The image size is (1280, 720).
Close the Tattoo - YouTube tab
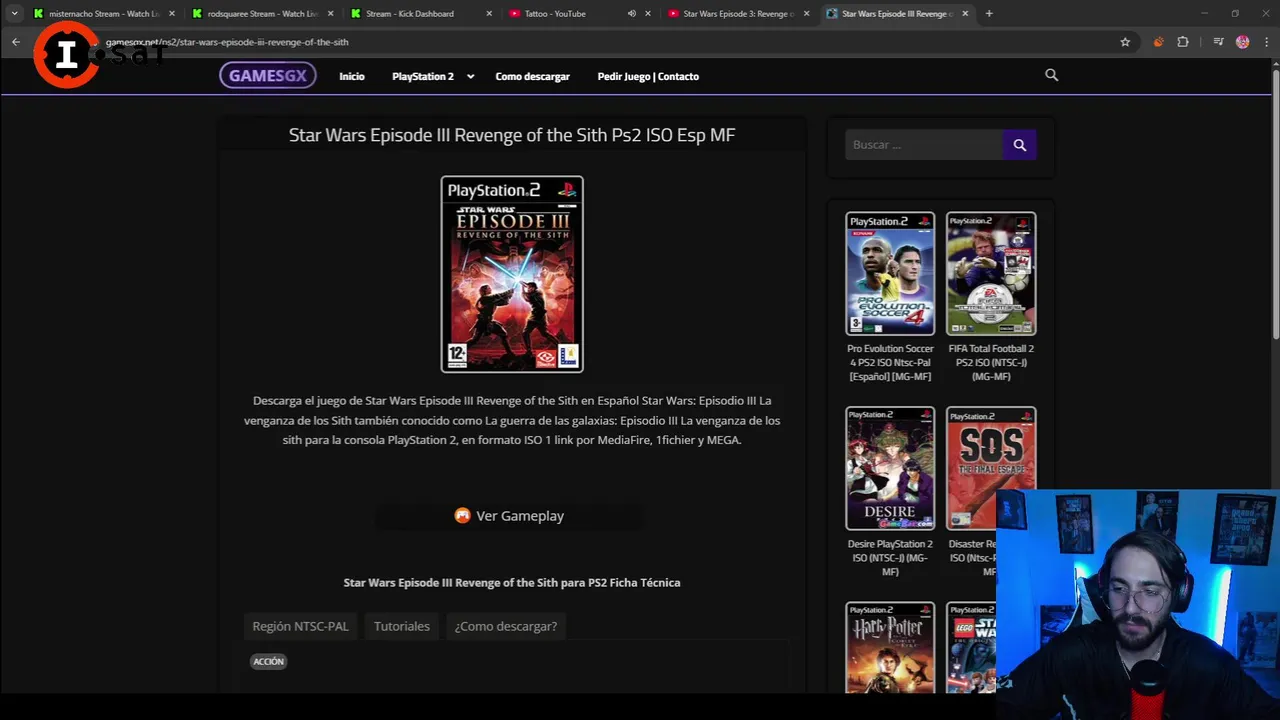648,14
